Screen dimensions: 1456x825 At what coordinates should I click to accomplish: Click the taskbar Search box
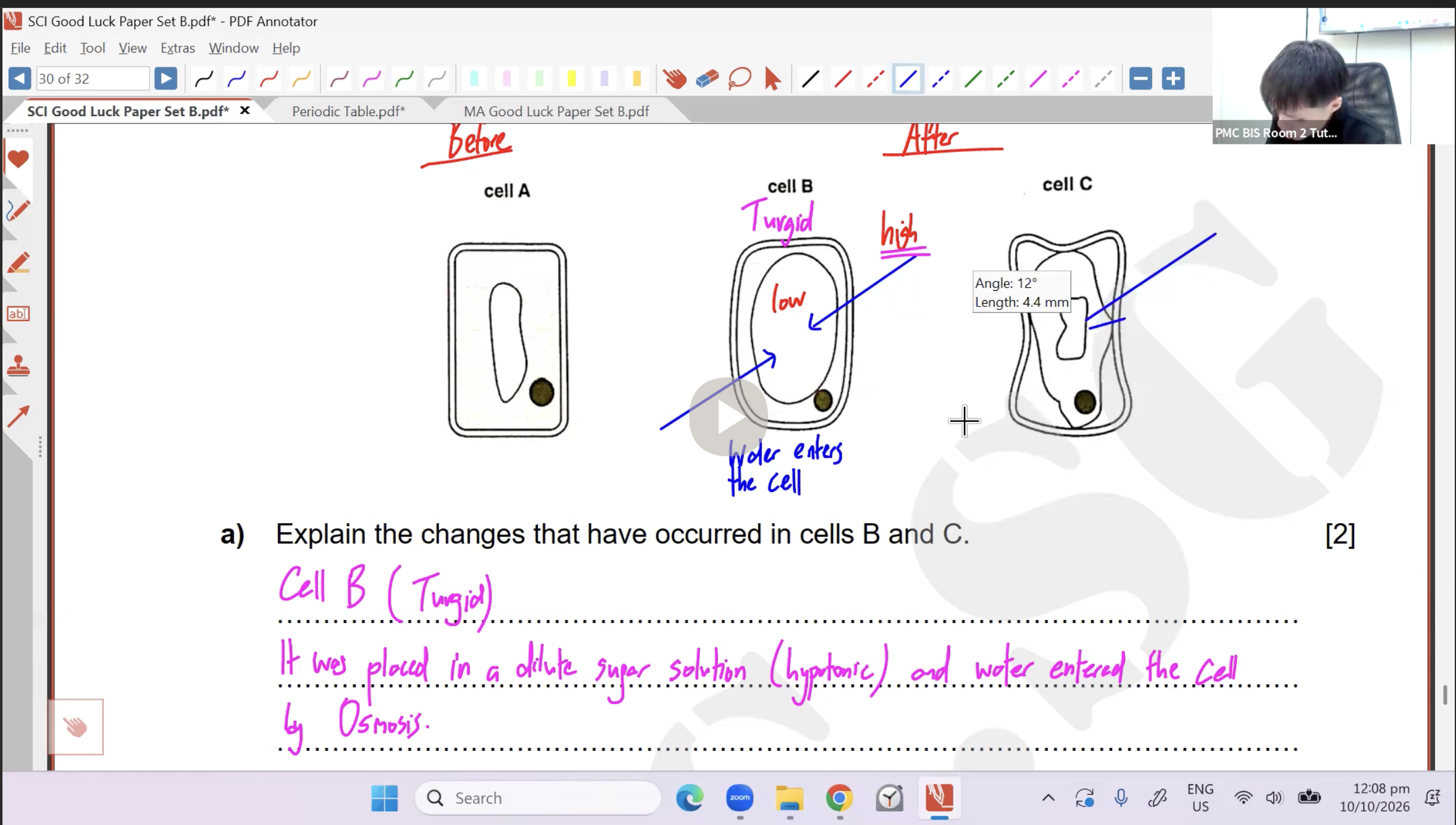click(538, 798)
